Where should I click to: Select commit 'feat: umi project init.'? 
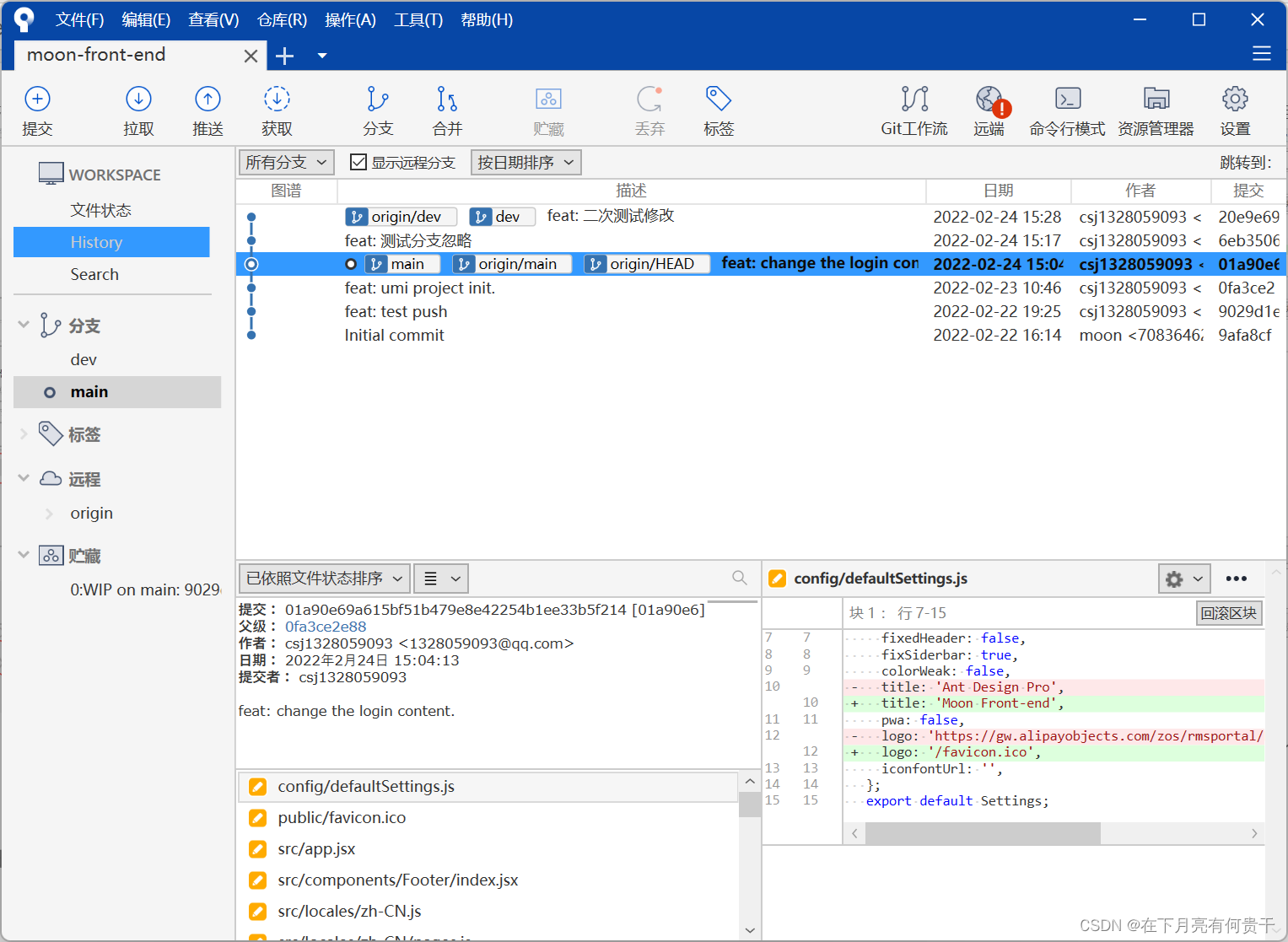[761, 288]
